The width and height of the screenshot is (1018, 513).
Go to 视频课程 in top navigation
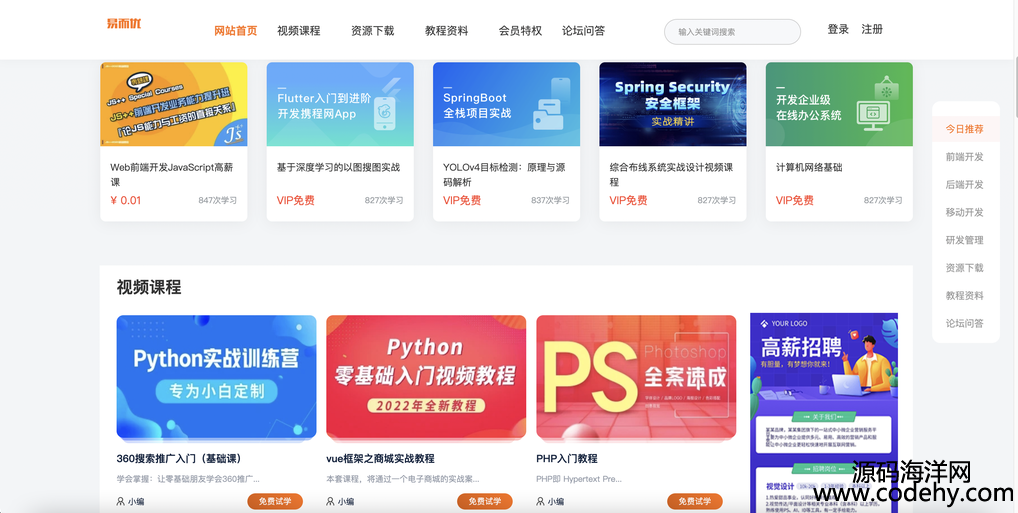(x=299, y=31)
